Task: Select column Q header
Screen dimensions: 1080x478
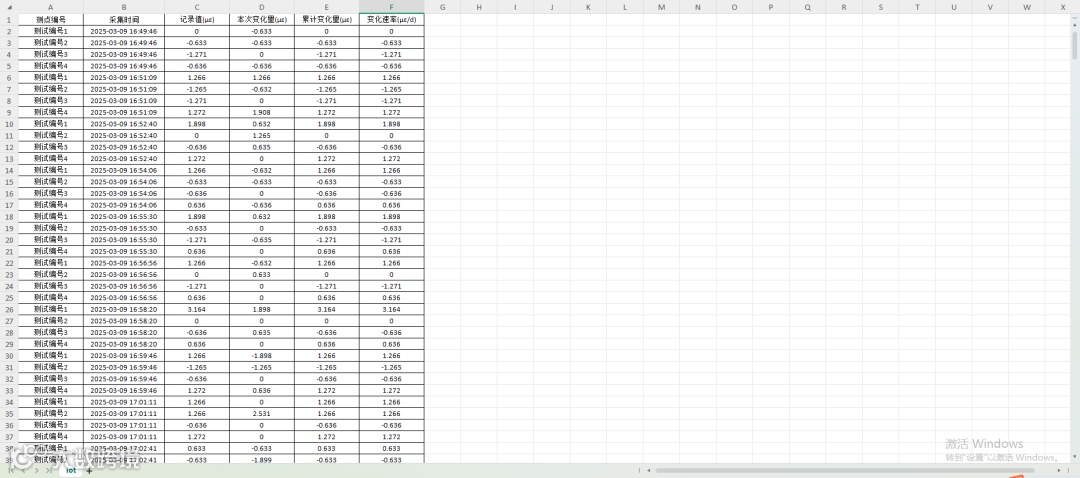Action: 807,8
